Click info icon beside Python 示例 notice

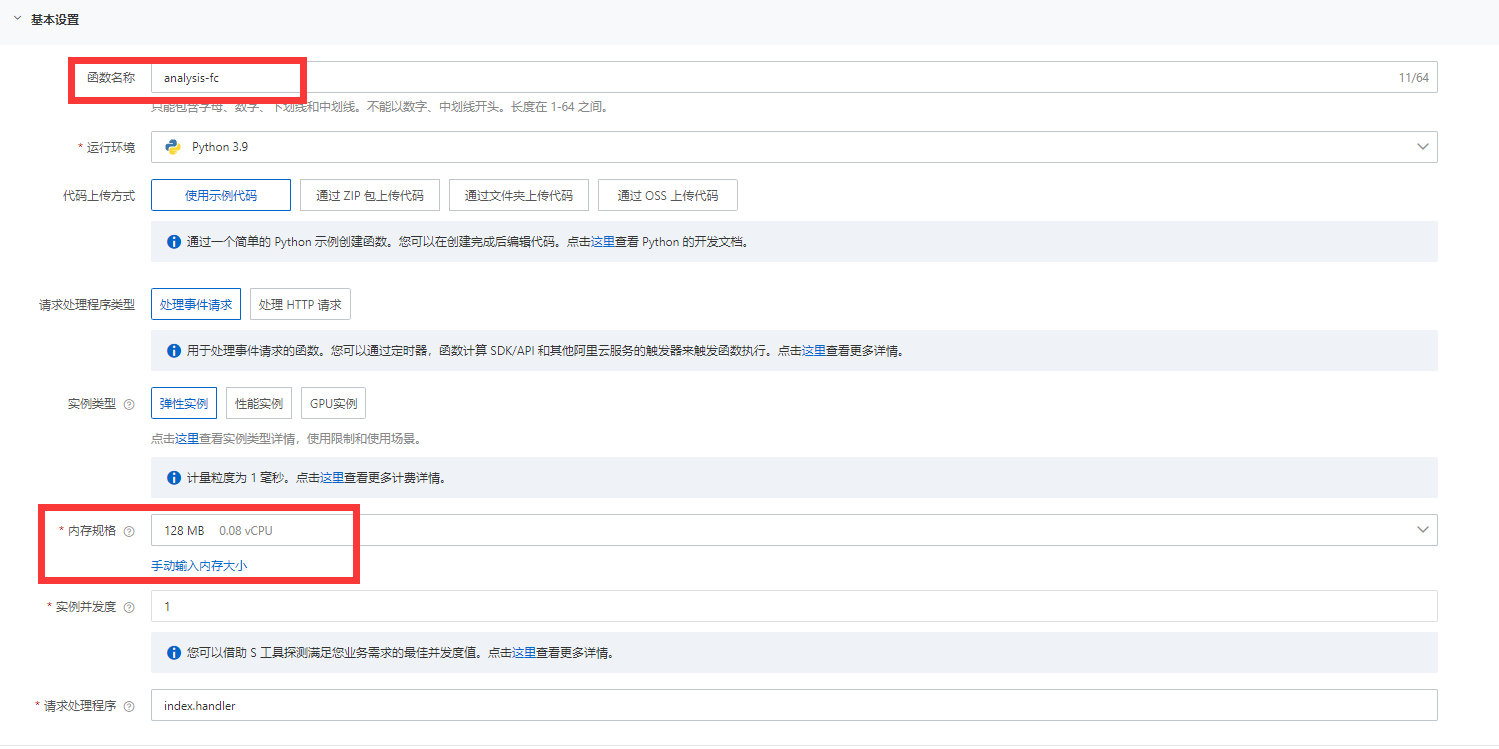click(174, 242)
